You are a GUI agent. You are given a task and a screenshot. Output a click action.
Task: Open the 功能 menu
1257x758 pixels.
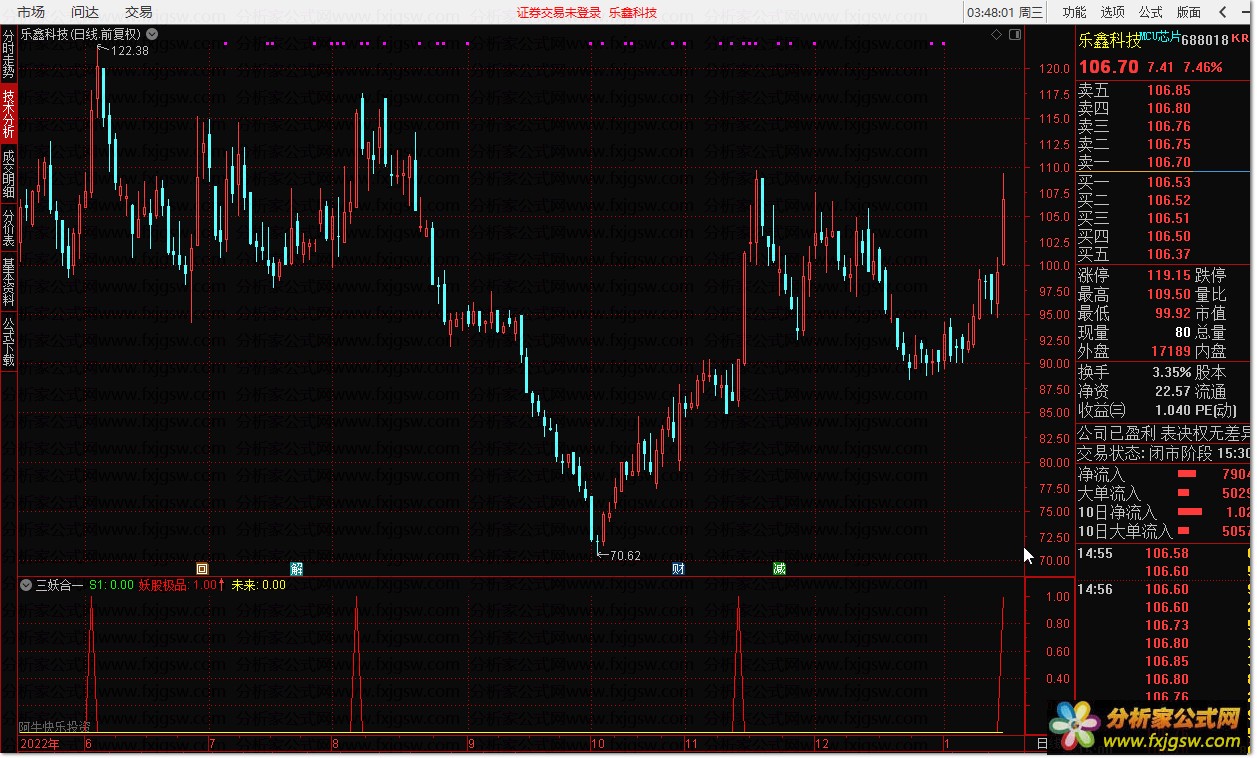tap(1074, 12)
